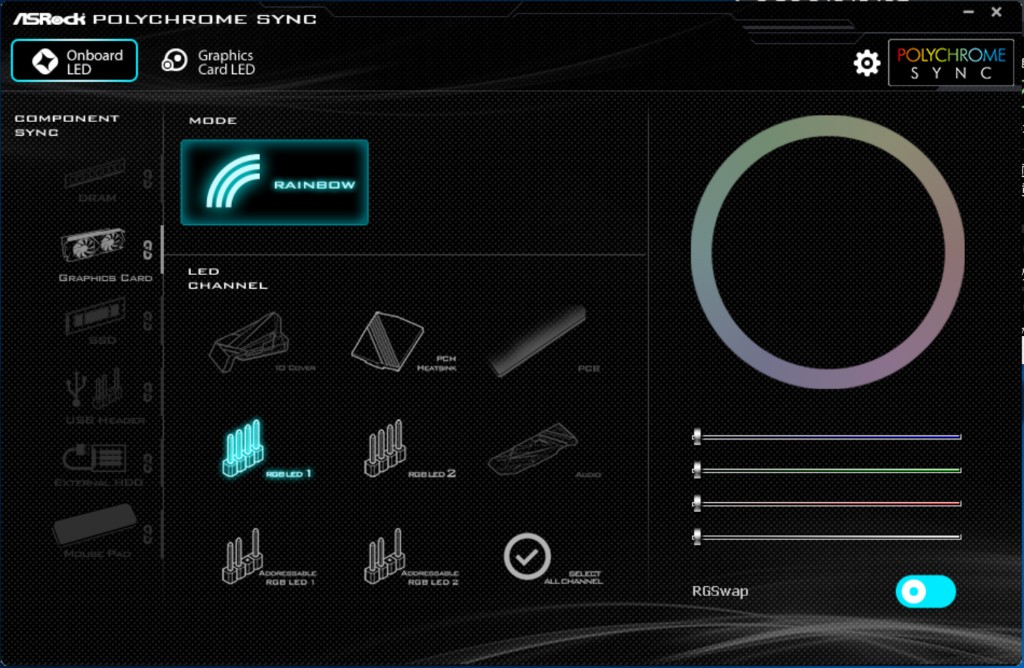This screenshot has width=1024, height=668.
Task: Choose the PCH Heatsink LED channel
Action: 402,342
